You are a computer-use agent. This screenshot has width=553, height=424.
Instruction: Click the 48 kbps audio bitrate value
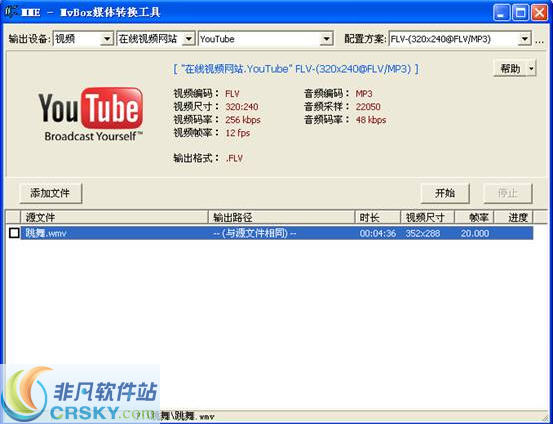371,120
